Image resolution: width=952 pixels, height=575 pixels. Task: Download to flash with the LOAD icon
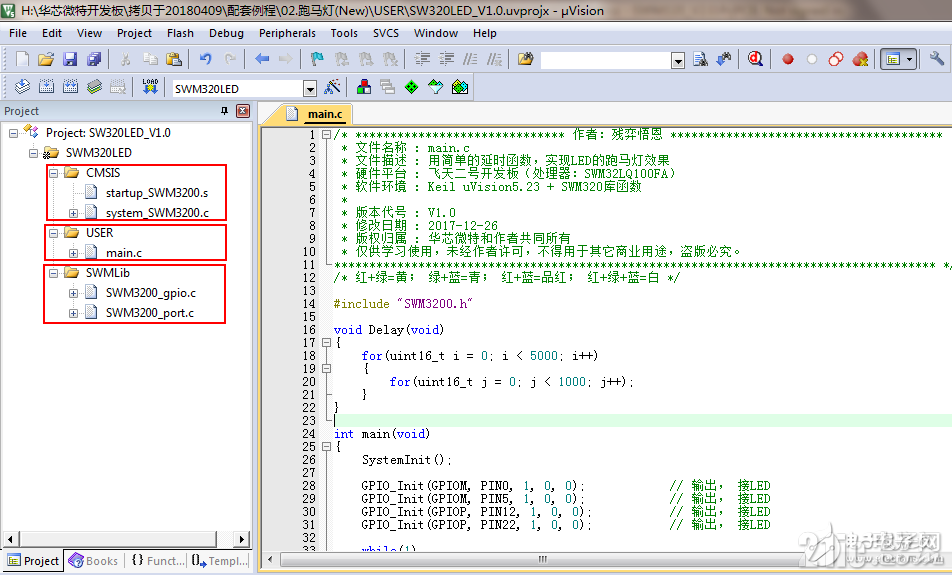pos(150,87)
